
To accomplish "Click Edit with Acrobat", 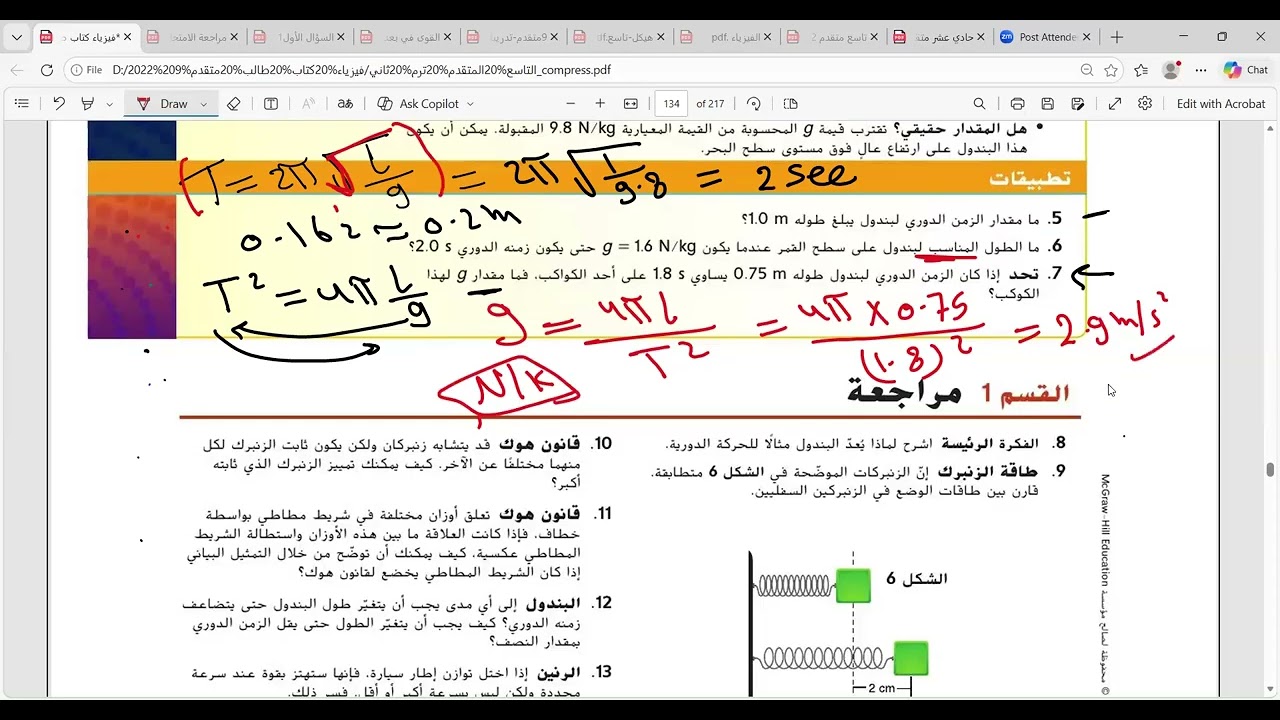I will tap(1221, 103).
